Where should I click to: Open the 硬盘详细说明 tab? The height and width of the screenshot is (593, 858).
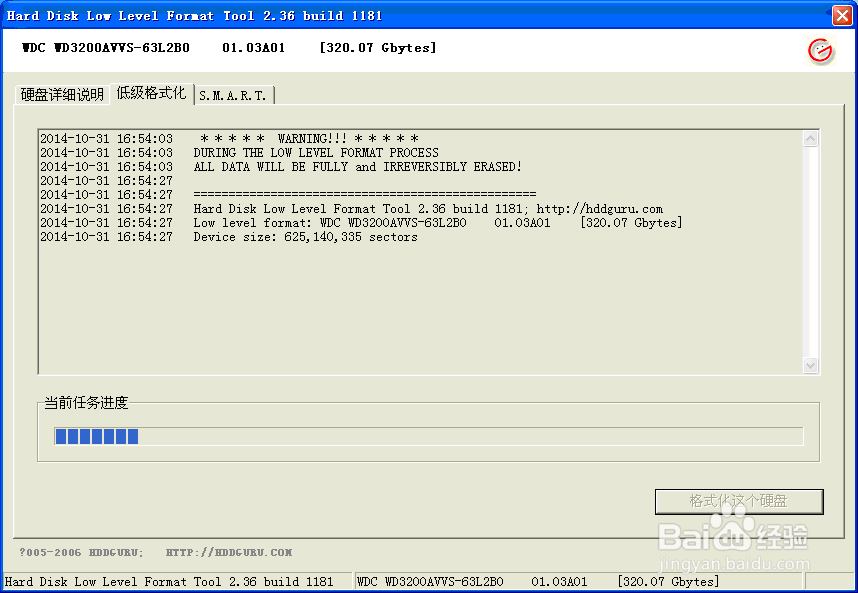point(62,95)
